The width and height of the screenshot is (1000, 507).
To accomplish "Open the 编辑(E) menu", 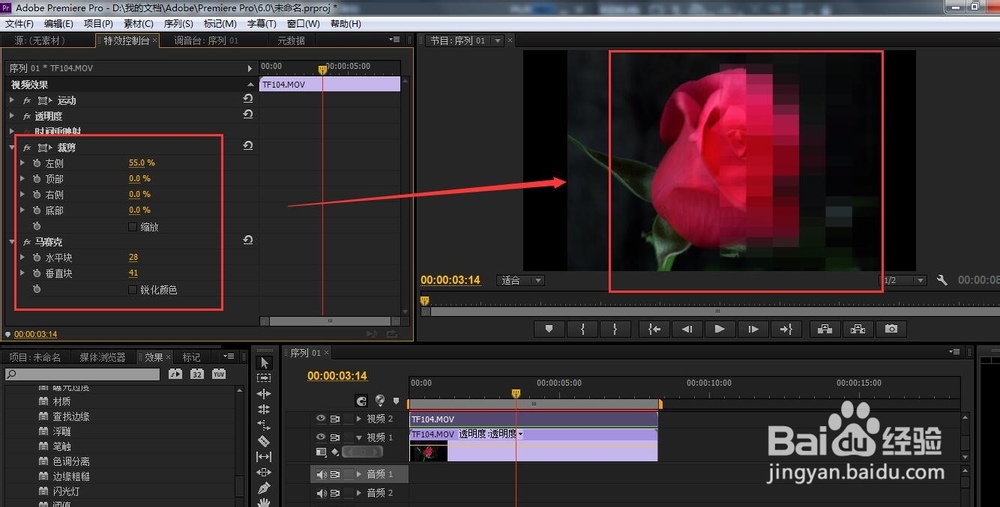I will [x=59, y=24].
